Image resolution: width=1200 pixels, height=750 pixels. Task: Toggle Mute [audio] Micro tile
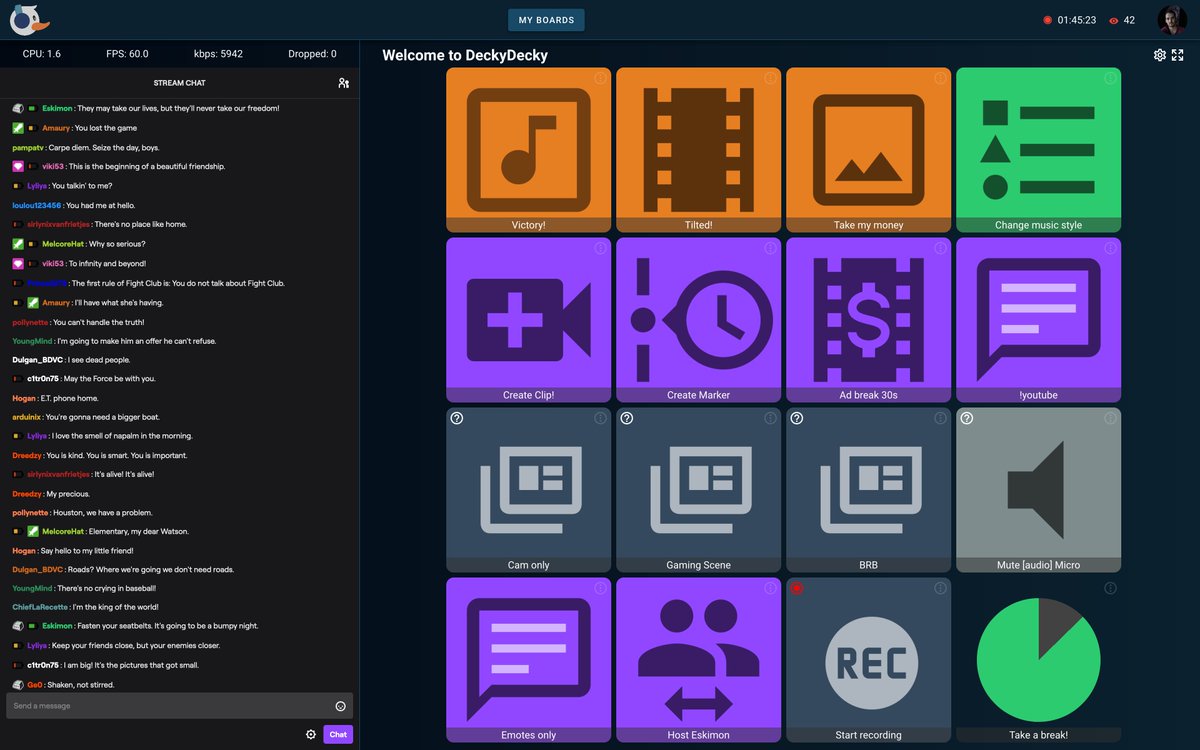point(1038,490)
